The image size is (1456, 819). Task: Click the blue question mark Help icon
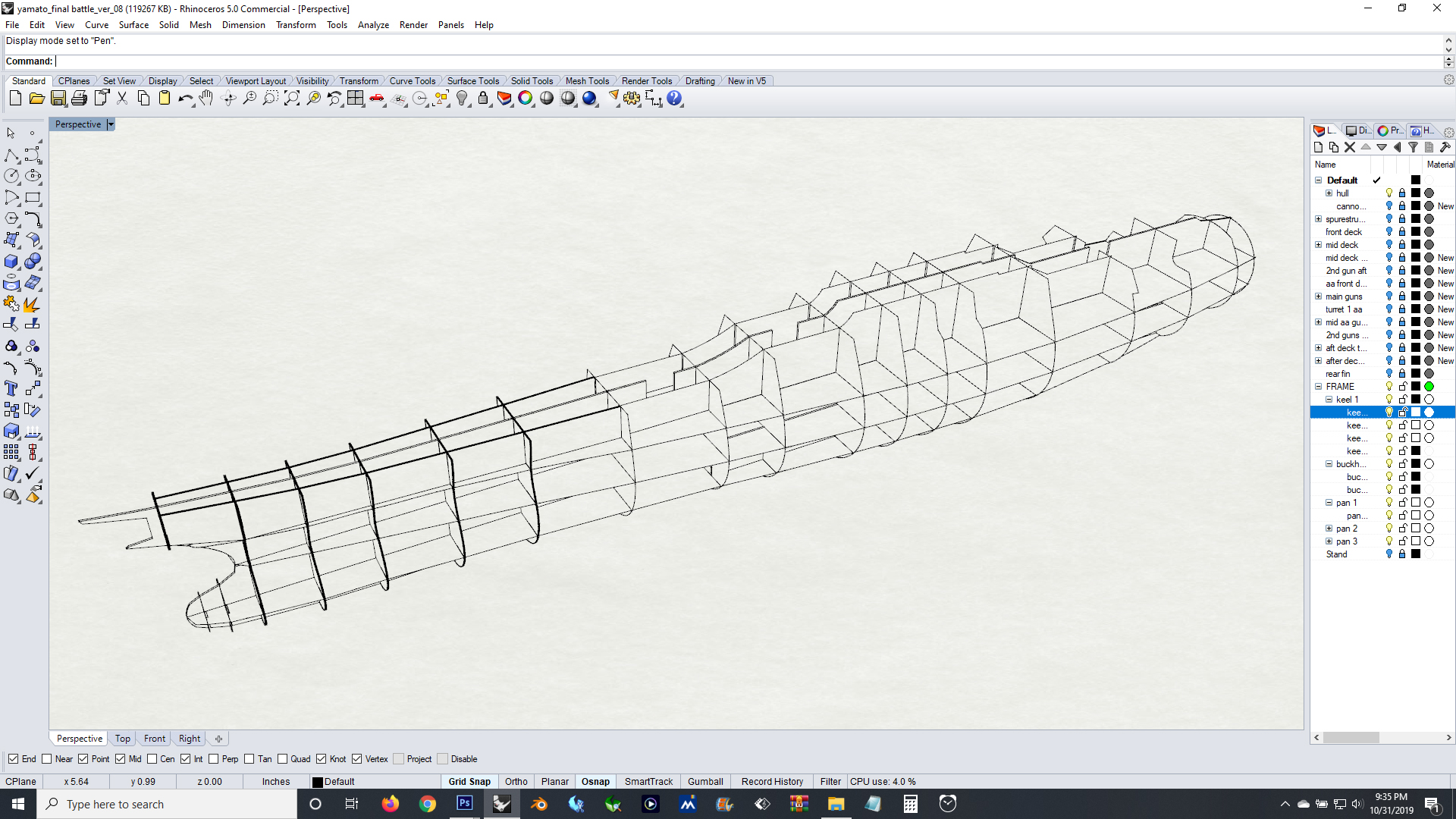pos(674,99)
